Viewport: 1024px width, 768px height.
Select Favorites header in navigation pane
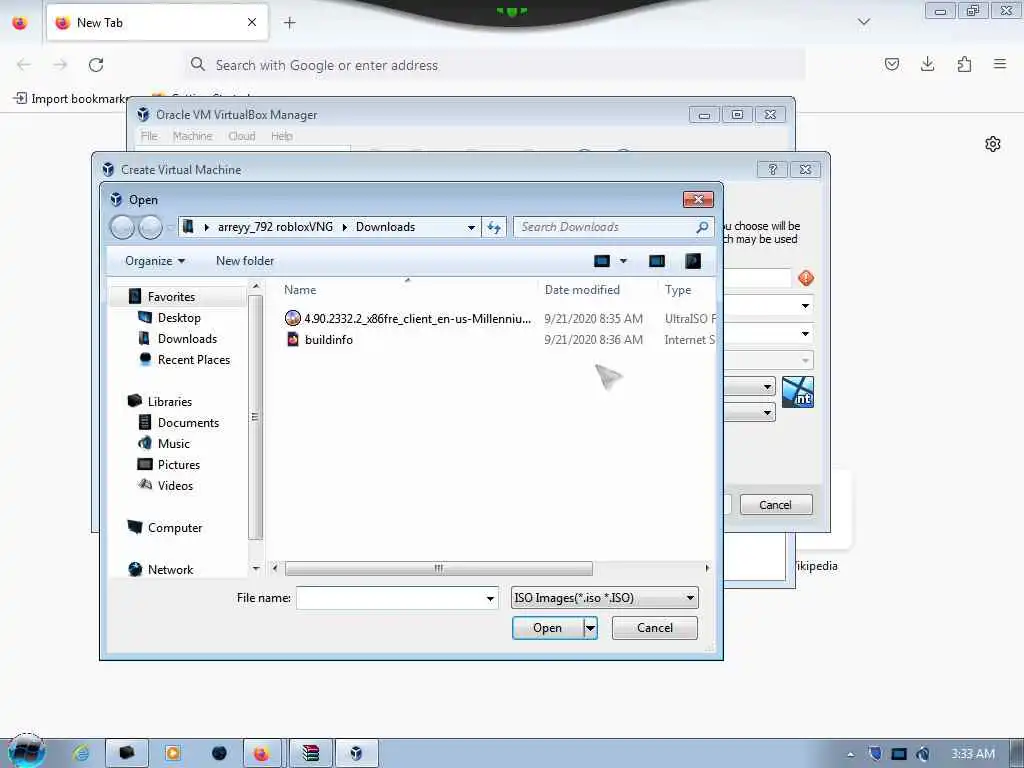pyautogui.click(x=171, y=296)
